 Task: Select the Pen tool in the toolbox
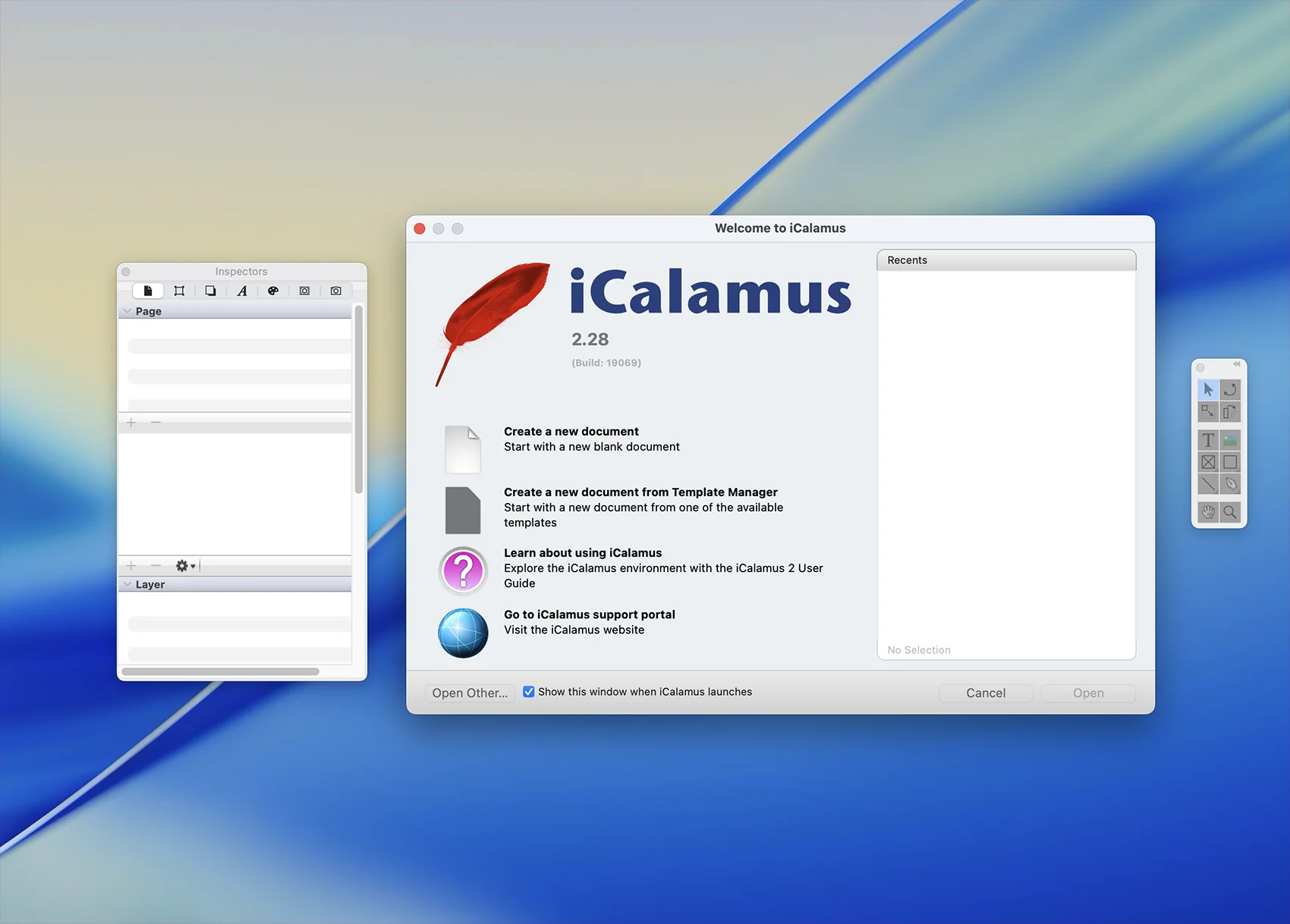(1230, 484)
